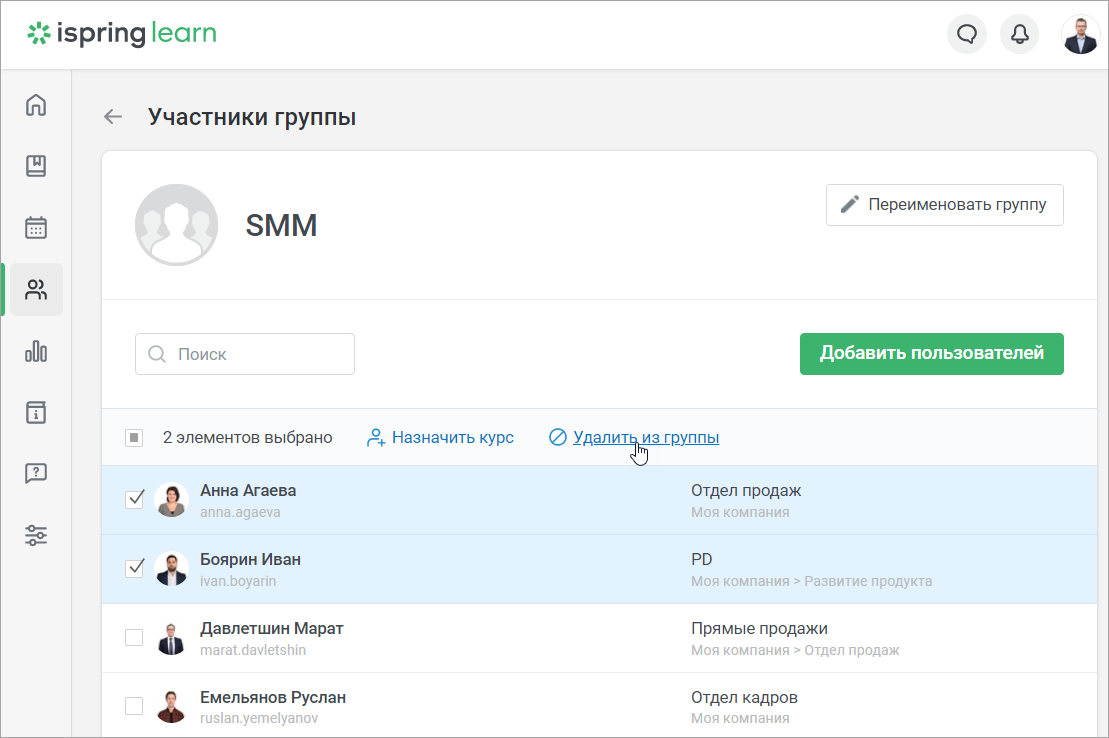Click Боярин Иван's avatar
The width and height of the screenshot is (1109, 738).
tap(171, 568)
